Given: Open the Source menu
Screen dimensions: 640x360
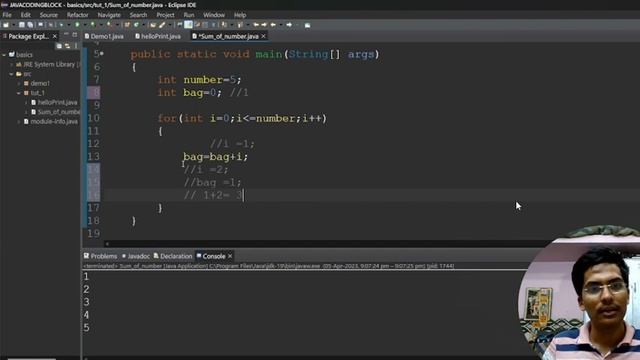Looking at the screenshot, I should point(49,15).
